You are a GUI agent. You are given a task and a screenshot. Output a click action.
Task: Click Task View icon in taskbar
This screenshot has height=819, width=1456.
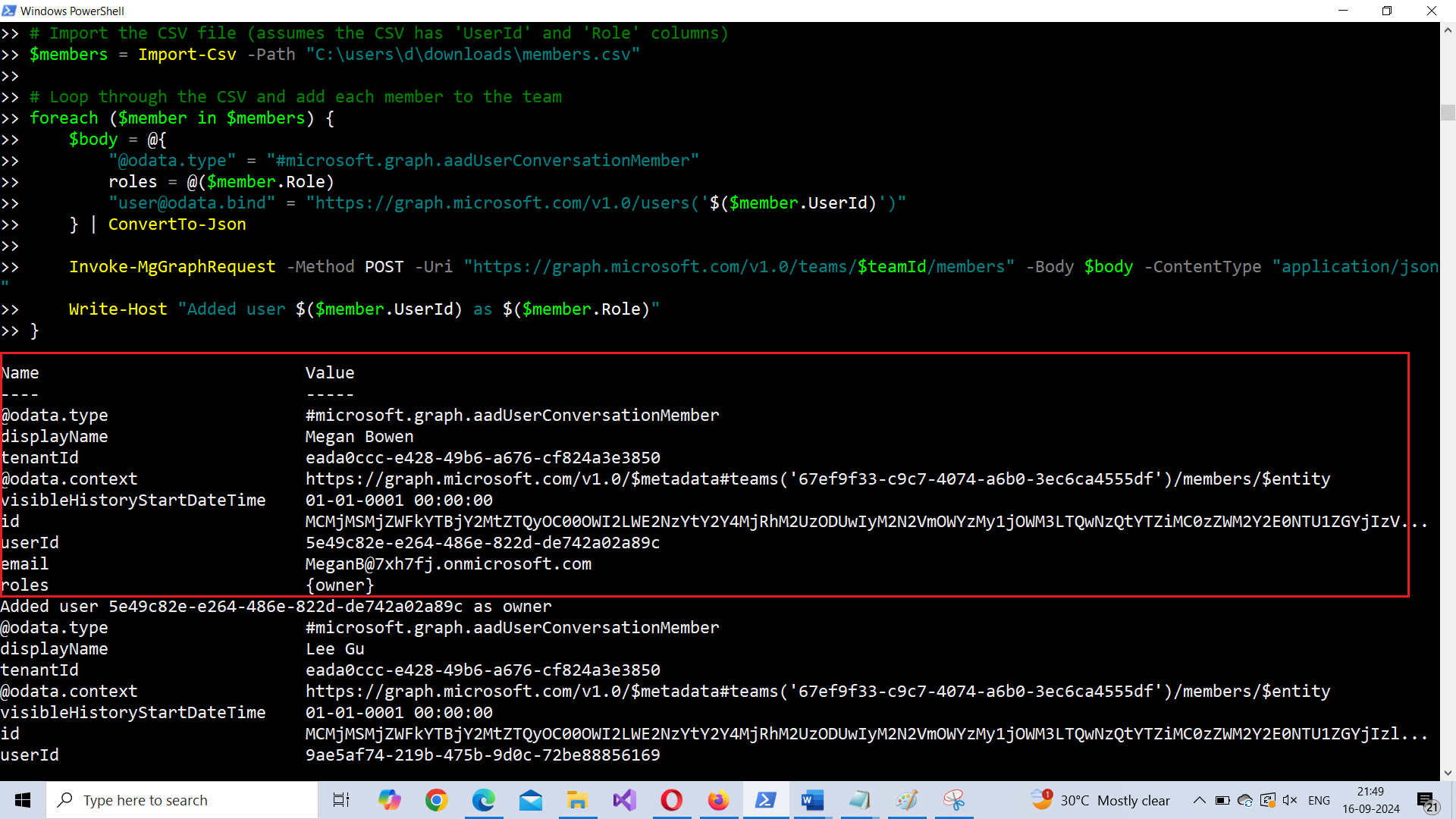341,800
